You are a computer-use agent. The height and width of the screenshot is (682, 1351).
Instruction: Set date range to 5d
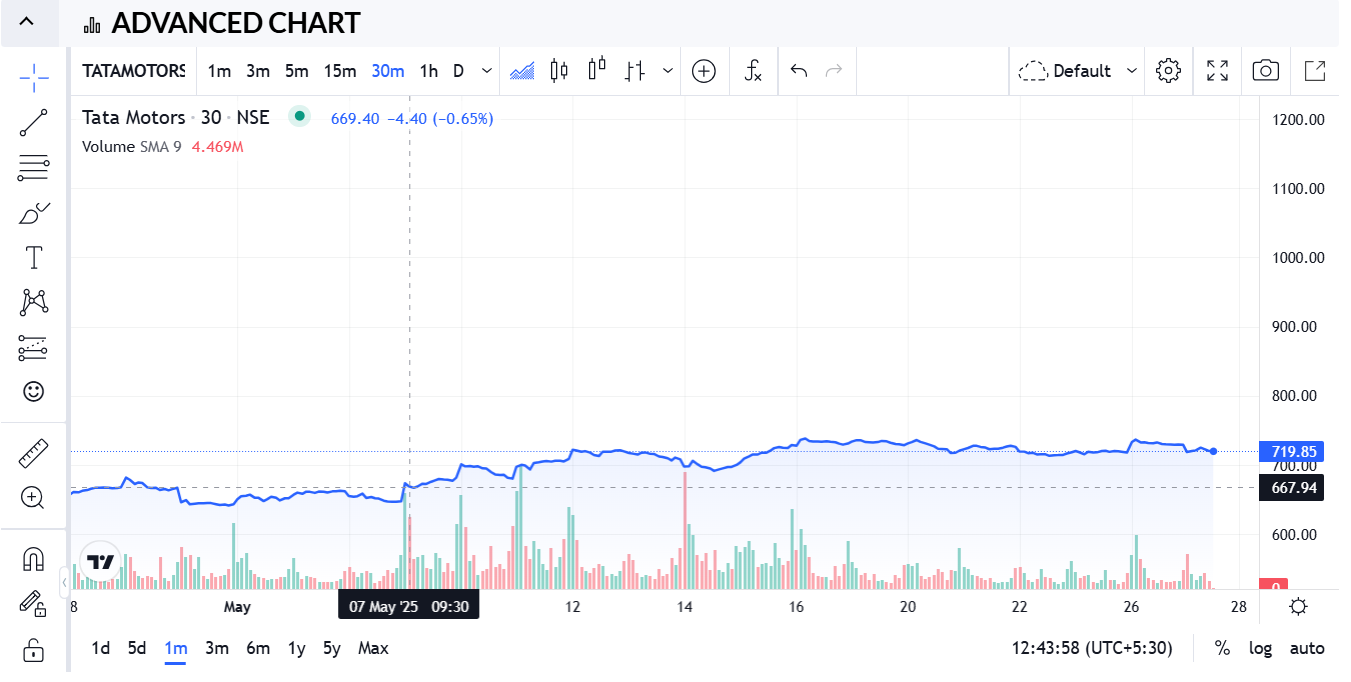pyautogui.click(x=137, y=648)
